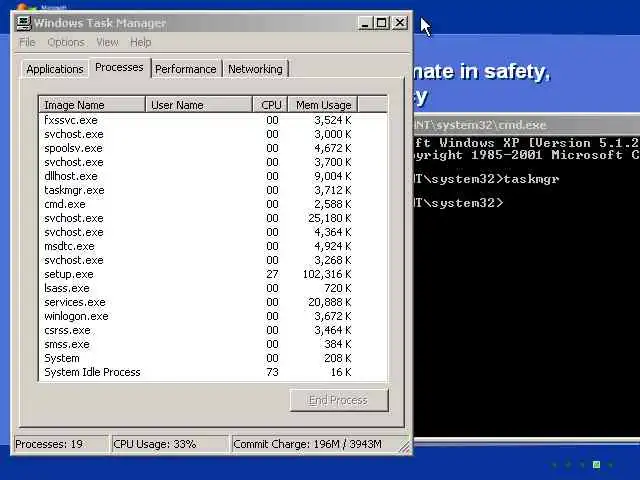This screenshot has width=640, height=480.
Task: Open the View menu
Action: [107, 42]
